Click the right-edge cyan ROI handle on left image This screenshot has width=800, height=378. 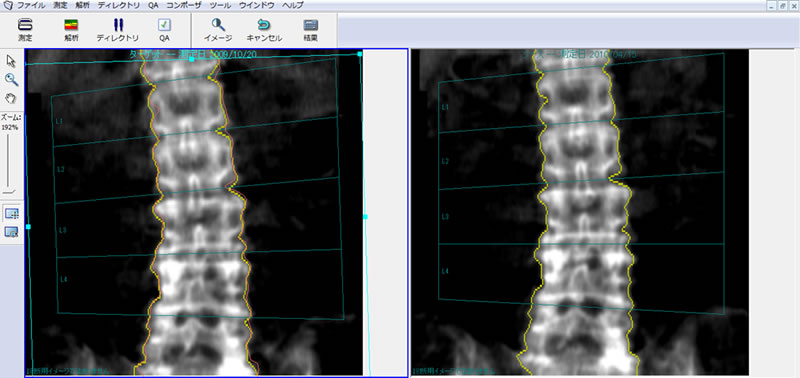point(365,217)
